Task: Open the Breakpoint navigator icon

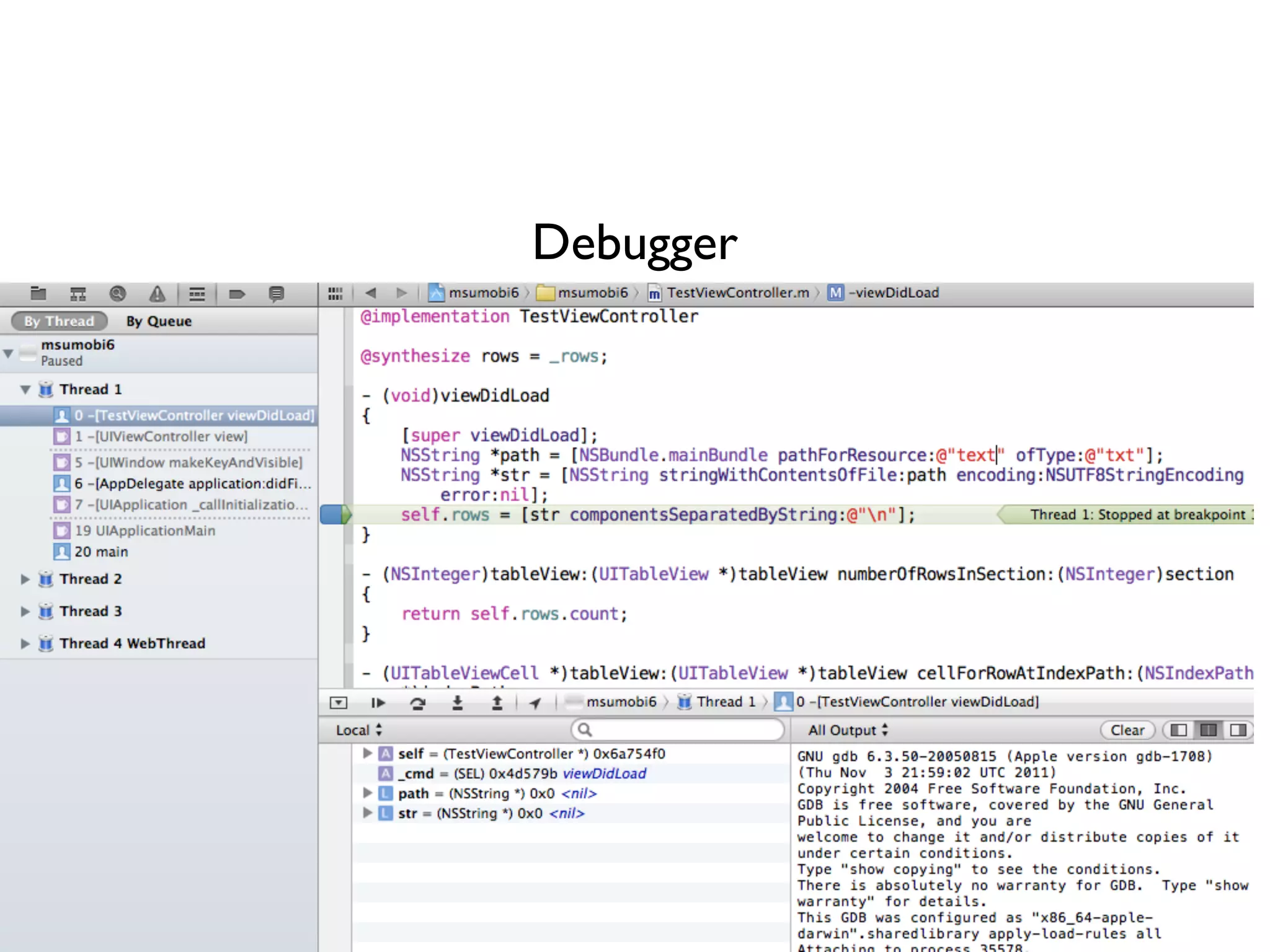Action: [x=236, y=294]
